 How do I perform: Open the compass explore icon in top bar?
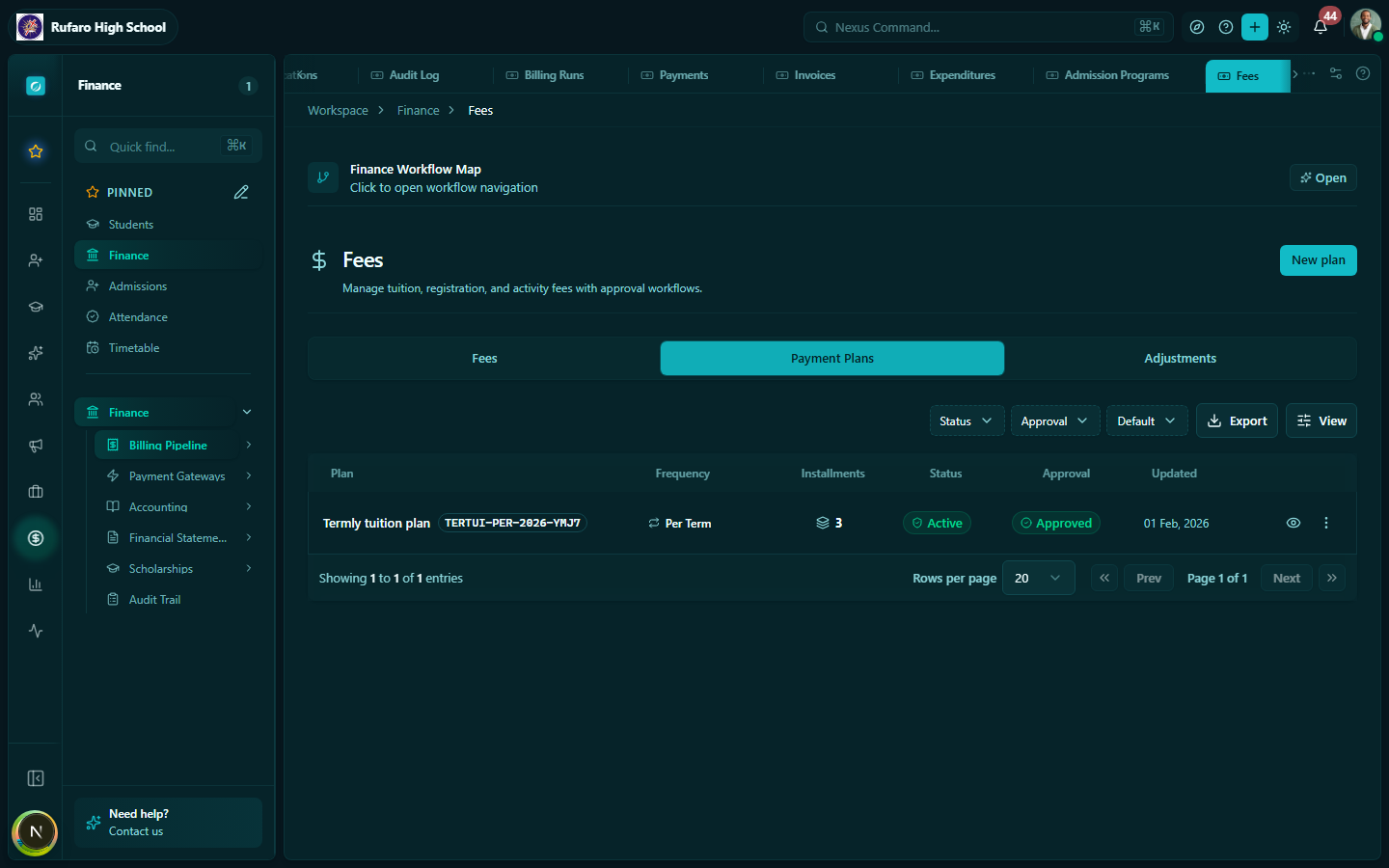[1197, 27]
